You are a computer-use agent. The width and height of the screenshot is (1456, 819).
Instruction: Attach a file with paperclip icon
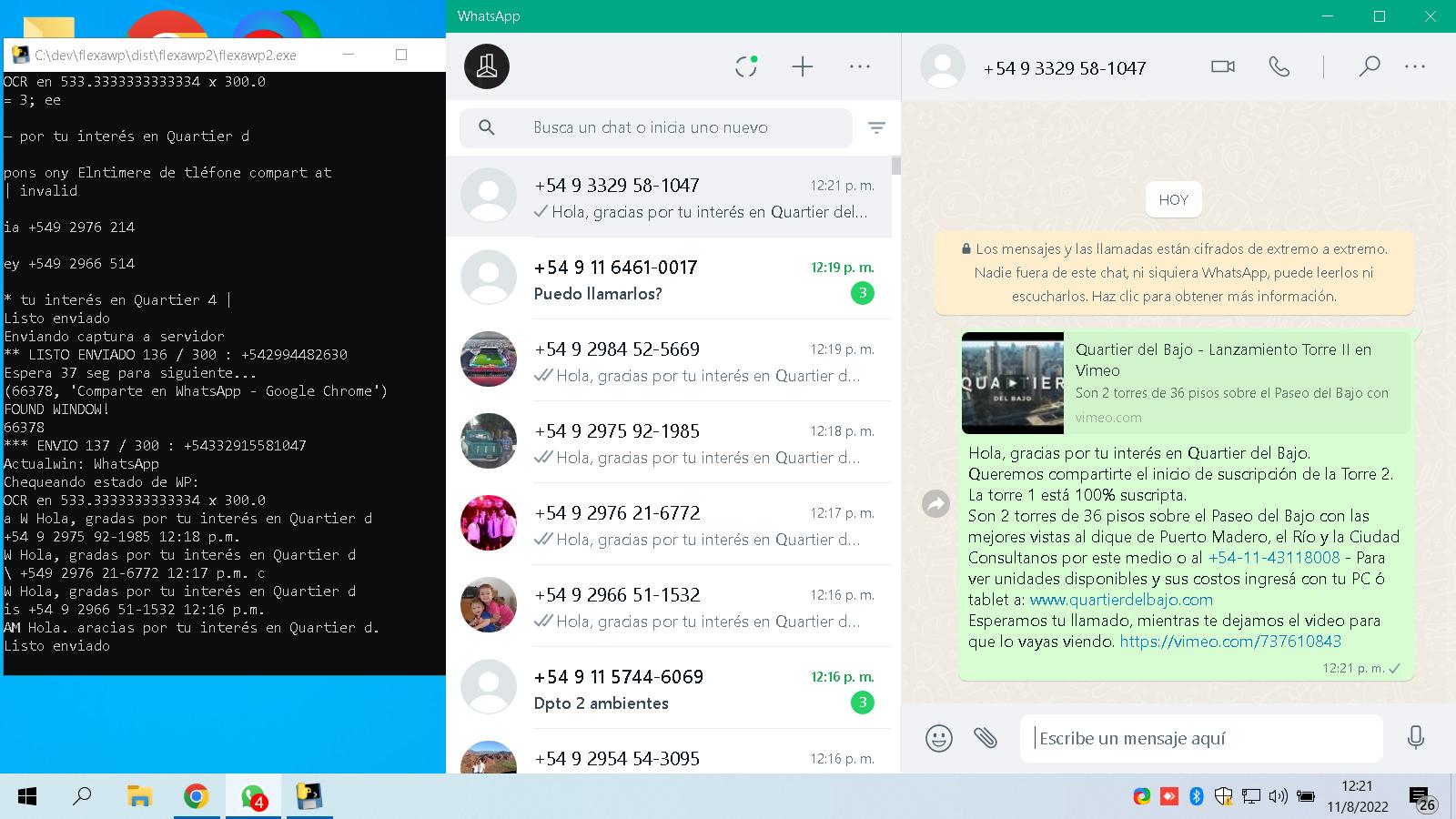pyautogui.click(x=986, y=737)
